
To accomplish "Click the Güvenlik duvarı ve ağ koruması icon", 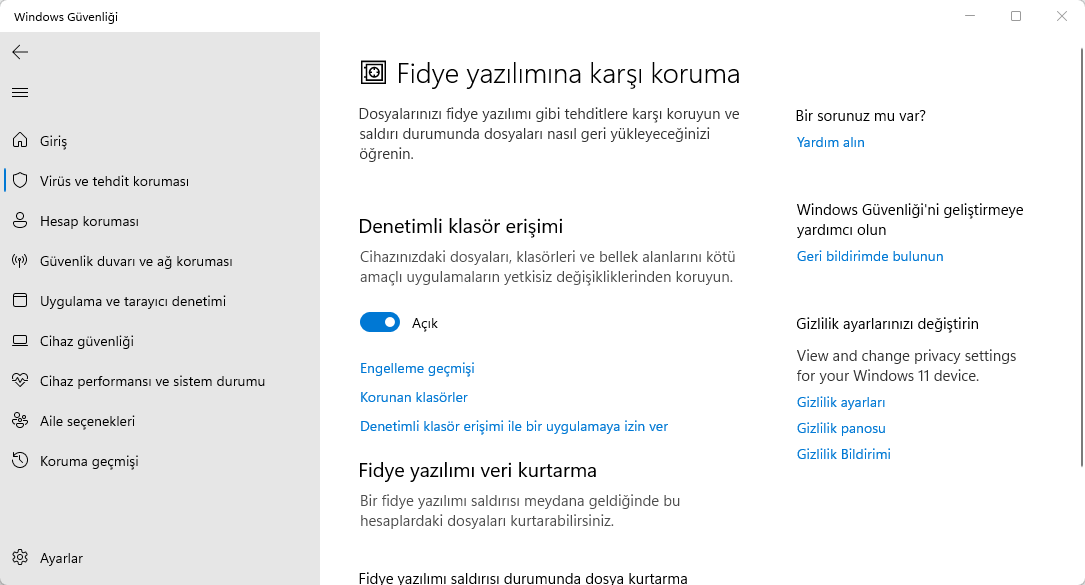I will coord(20,261).
